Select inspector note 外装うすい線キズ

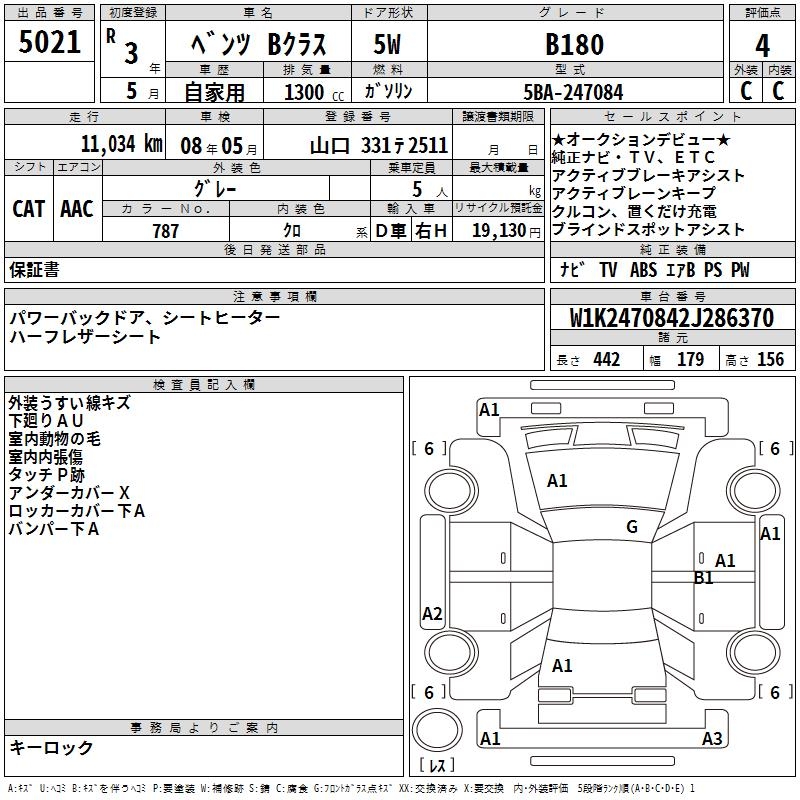(x=69, y=403)
